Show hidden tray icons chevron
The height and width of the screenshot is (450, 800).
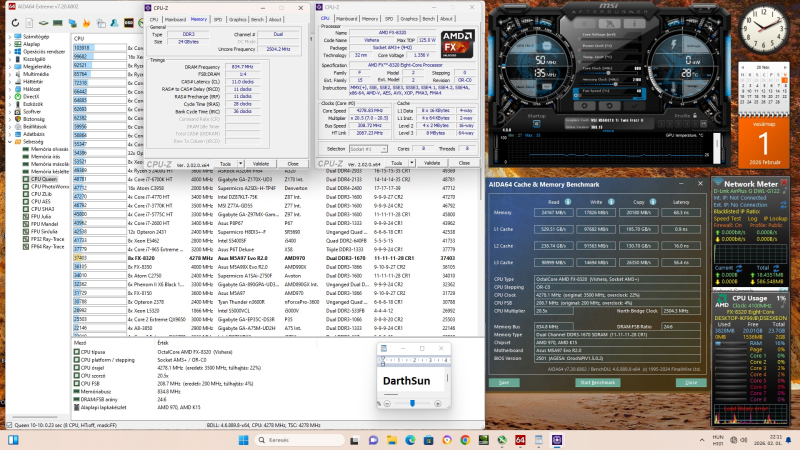click(702, 440)
